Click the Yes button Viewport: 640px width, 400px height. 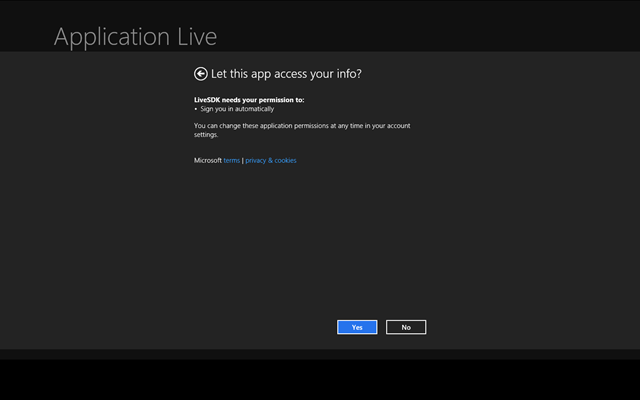(357, 327)
